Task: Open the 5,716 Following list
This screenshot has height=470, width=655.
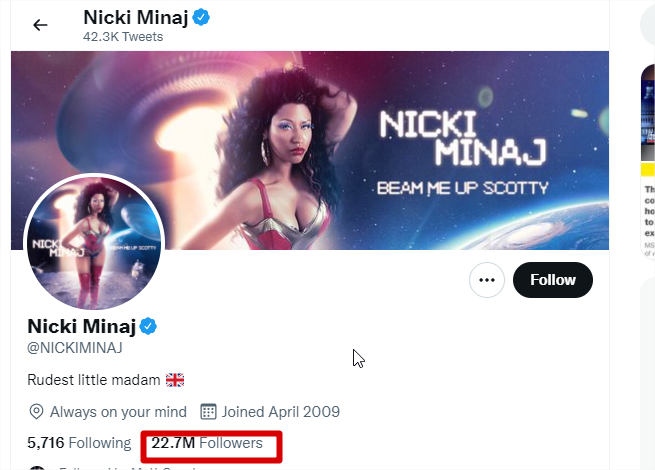Action: coord(79,443)
